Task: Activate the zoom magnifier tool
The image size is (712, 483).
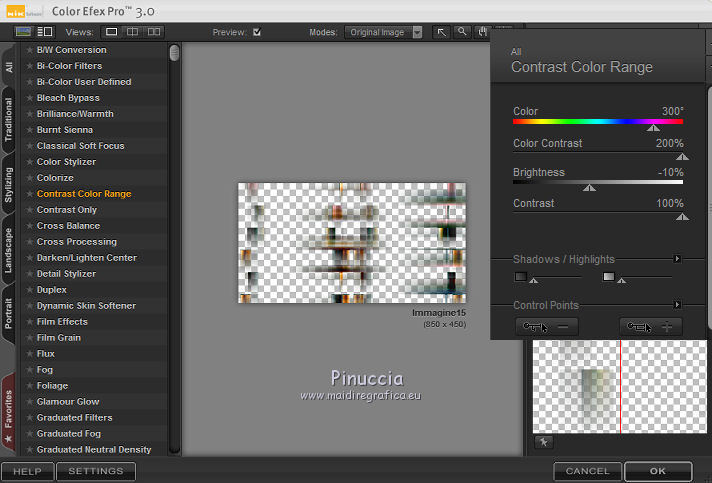Action: [x=462, y=32]
